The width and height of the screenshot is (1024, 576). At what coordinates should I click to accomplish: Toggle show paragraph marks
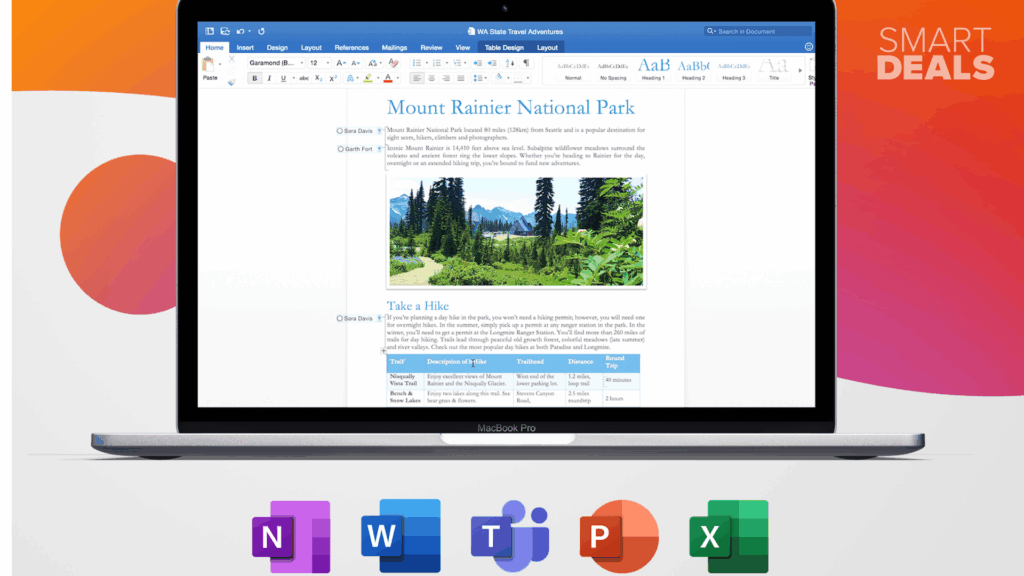click(526, 63)
